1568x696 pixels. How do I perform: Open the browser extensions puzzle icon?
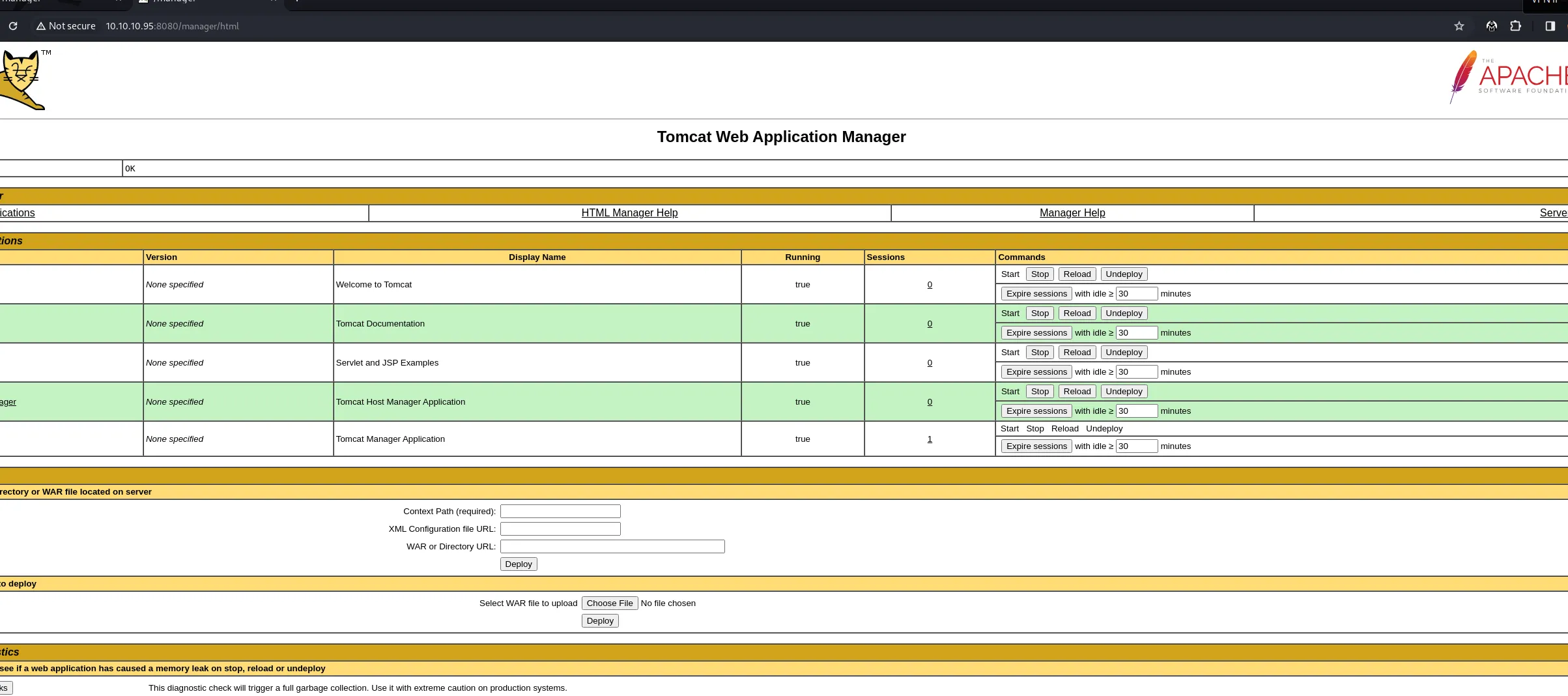[x=1516, y=26]
